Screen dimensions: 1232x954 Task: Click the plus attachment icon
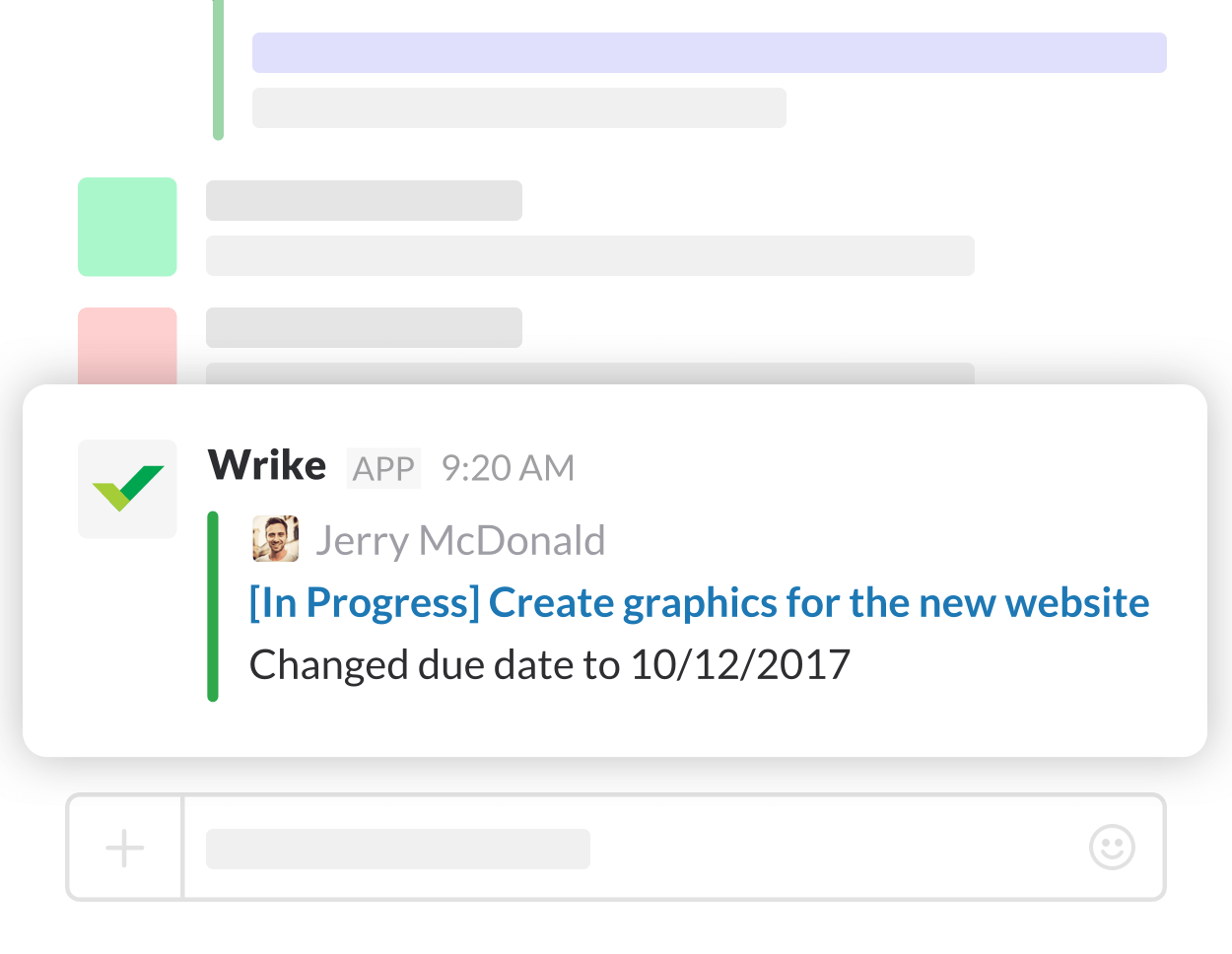tap(123, 846)
